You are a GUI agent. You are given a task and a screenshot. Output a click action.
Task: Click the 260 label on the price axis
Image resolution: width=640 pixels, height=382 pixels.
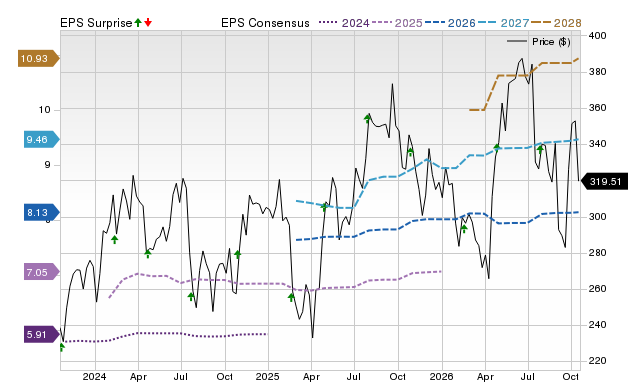click(x=597, y=289)
